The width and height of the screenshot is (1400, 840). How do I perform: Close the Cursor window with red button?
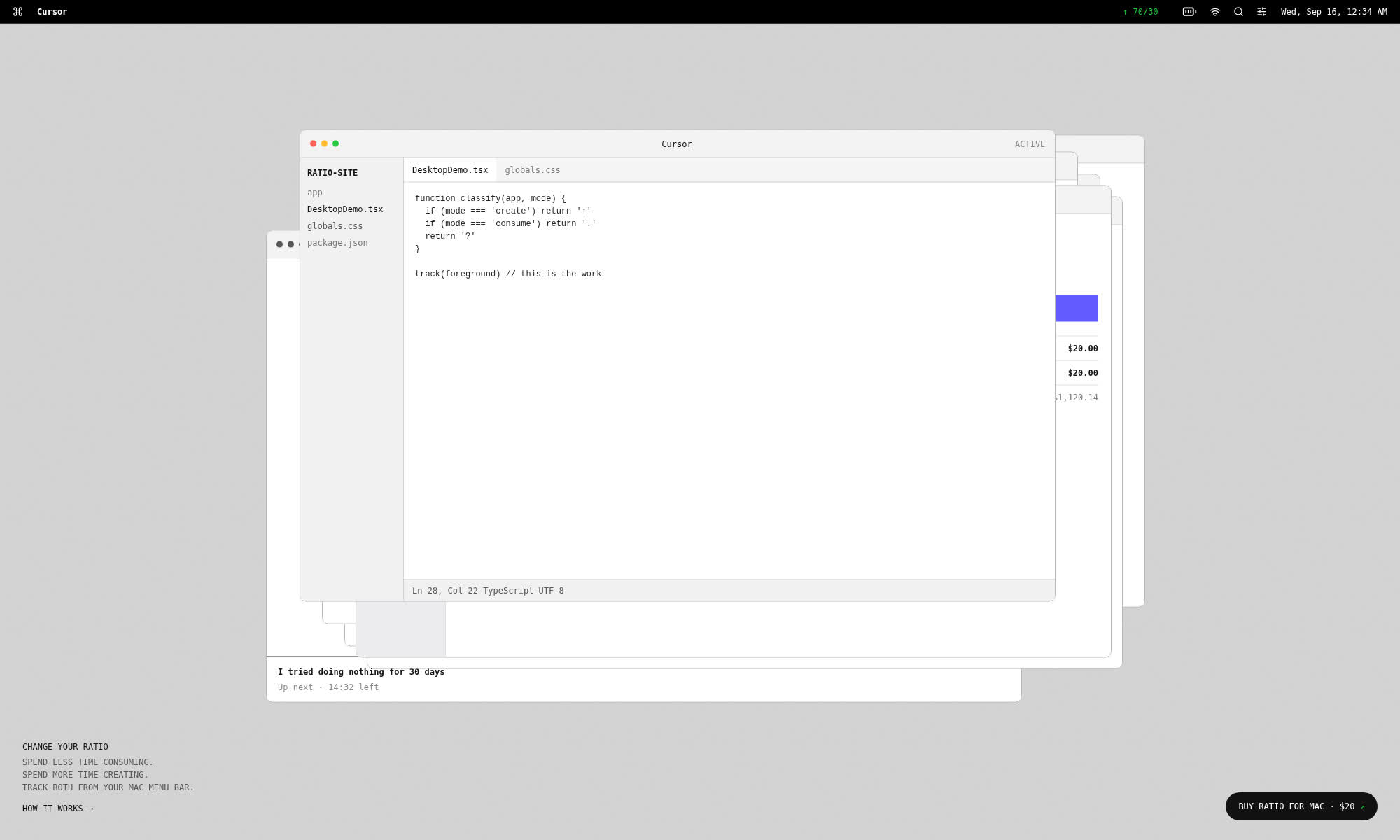(313, 143)
